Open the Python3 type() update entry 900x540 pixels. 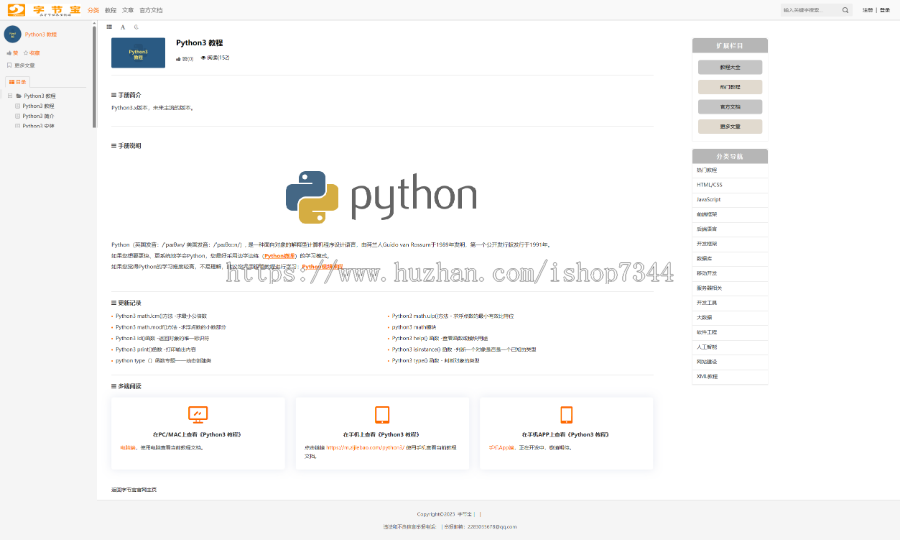click(435, 361)
